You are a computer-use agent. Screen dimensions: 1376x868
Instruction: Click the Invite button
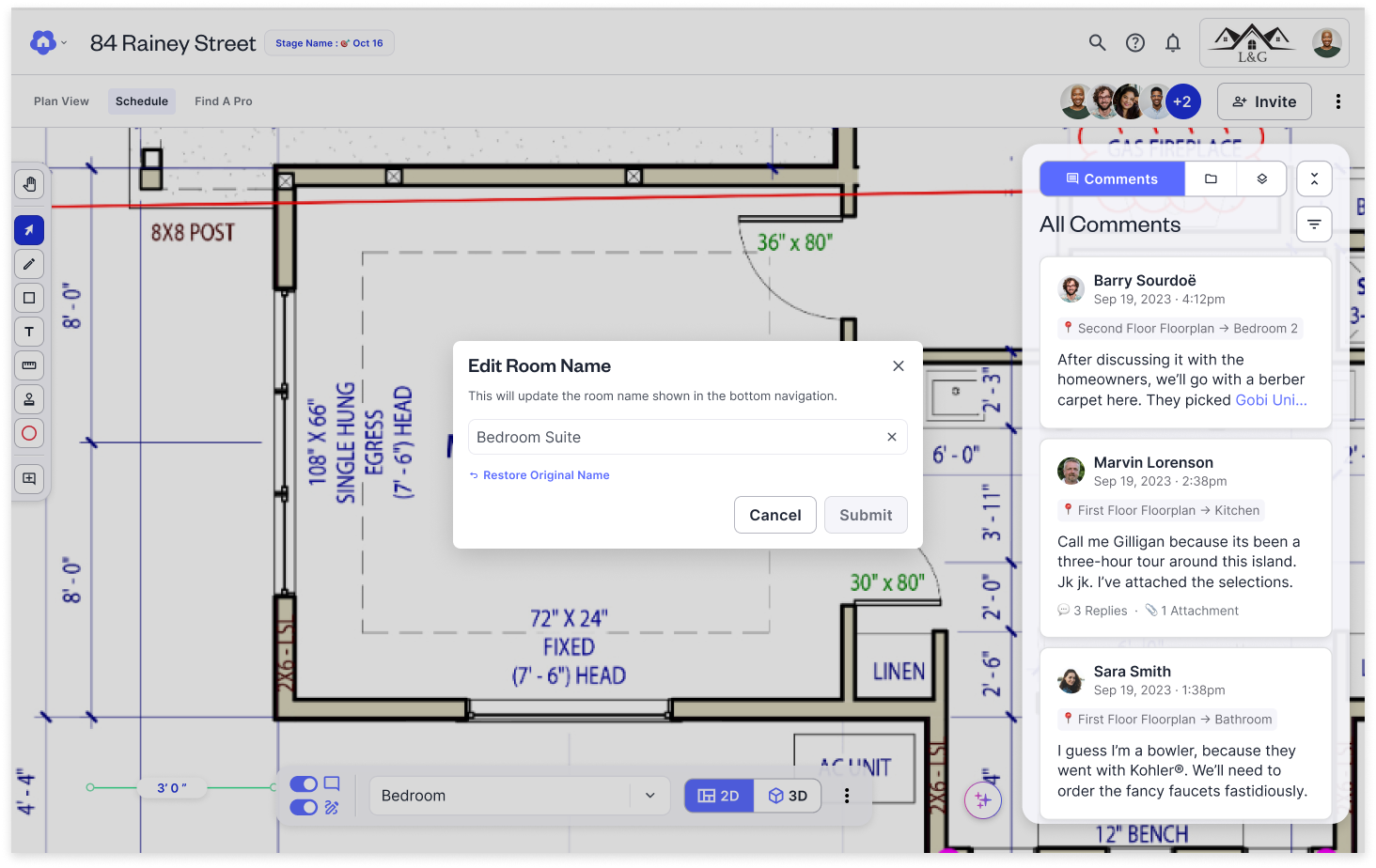[x=1264, y=101]
